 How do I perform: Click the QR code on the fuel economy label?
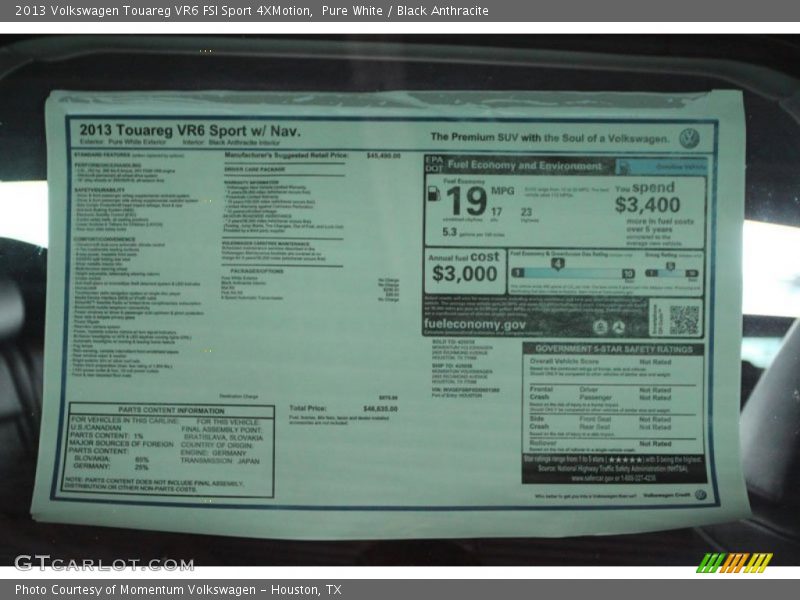(x=684, y=319)
